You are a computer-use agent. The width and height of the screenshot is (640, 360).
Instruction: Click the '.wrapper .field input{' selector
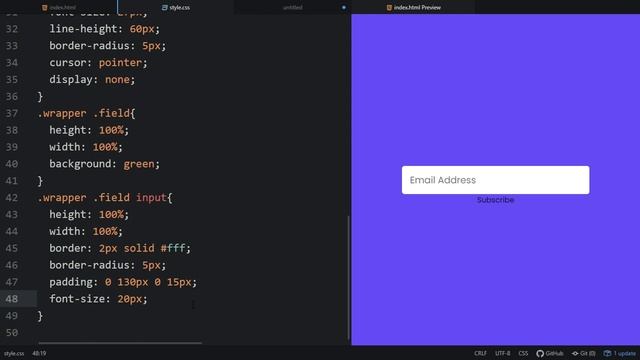[x=105, y=198]
